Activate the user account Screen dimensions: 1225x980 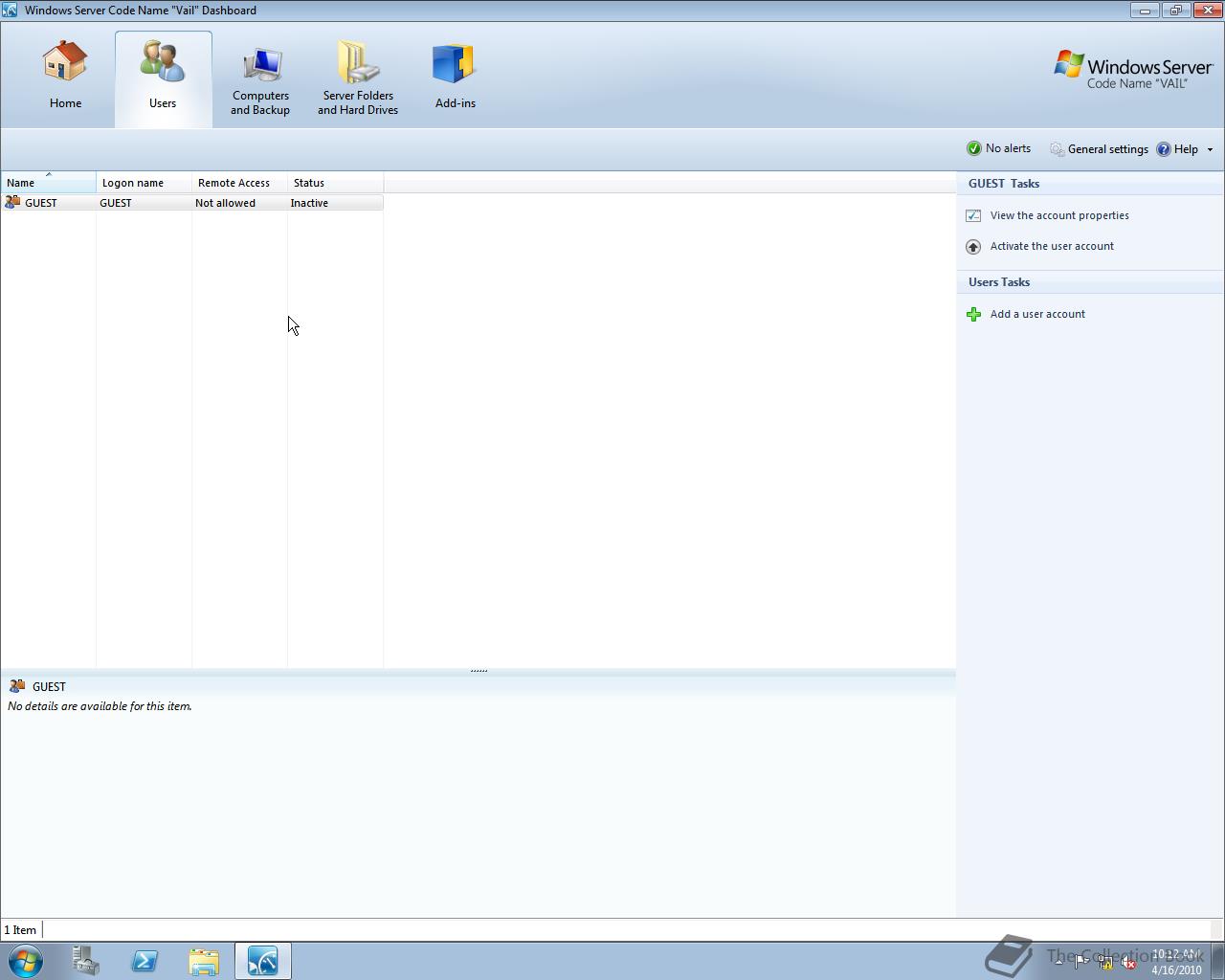coord(1052,246)
